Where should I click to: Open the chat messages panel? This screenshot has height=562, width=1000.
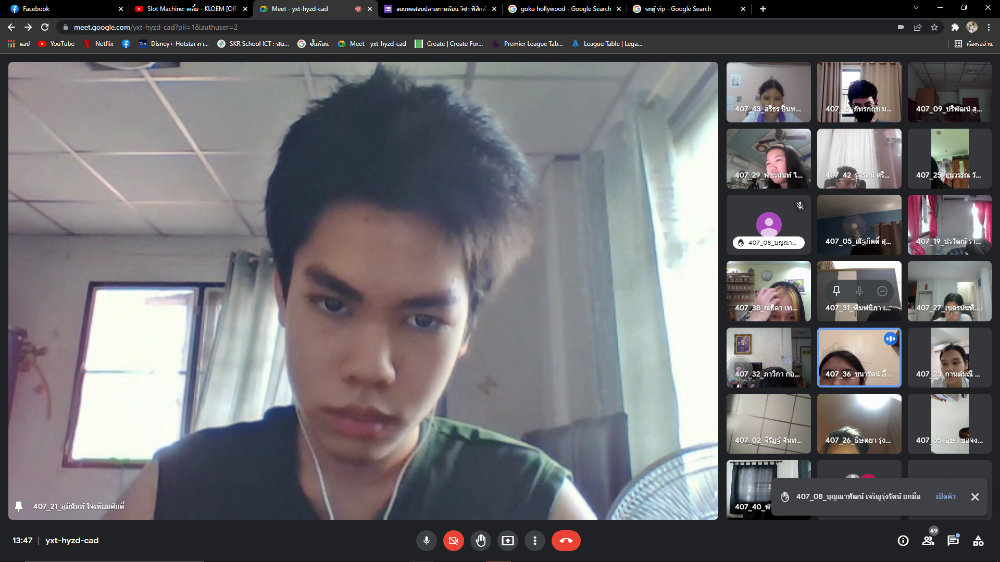(953, 540)
